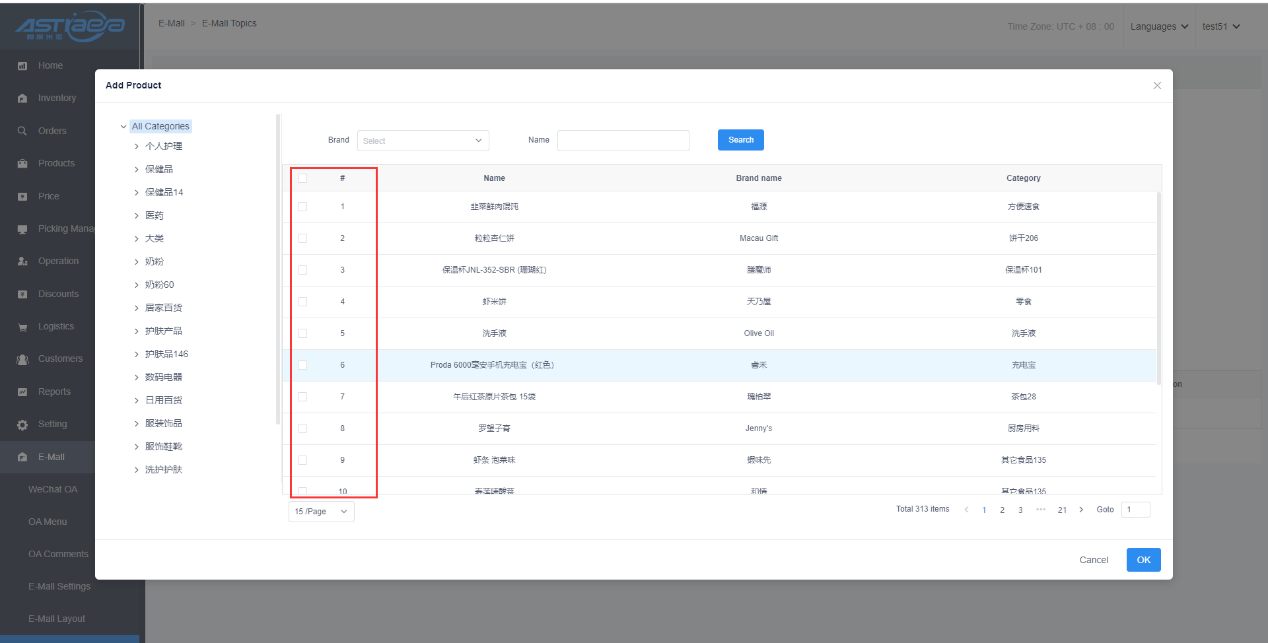1268x643 pixels.
Task: Click the product table vertical scrollbar
Action: [x=1159, y=280]
